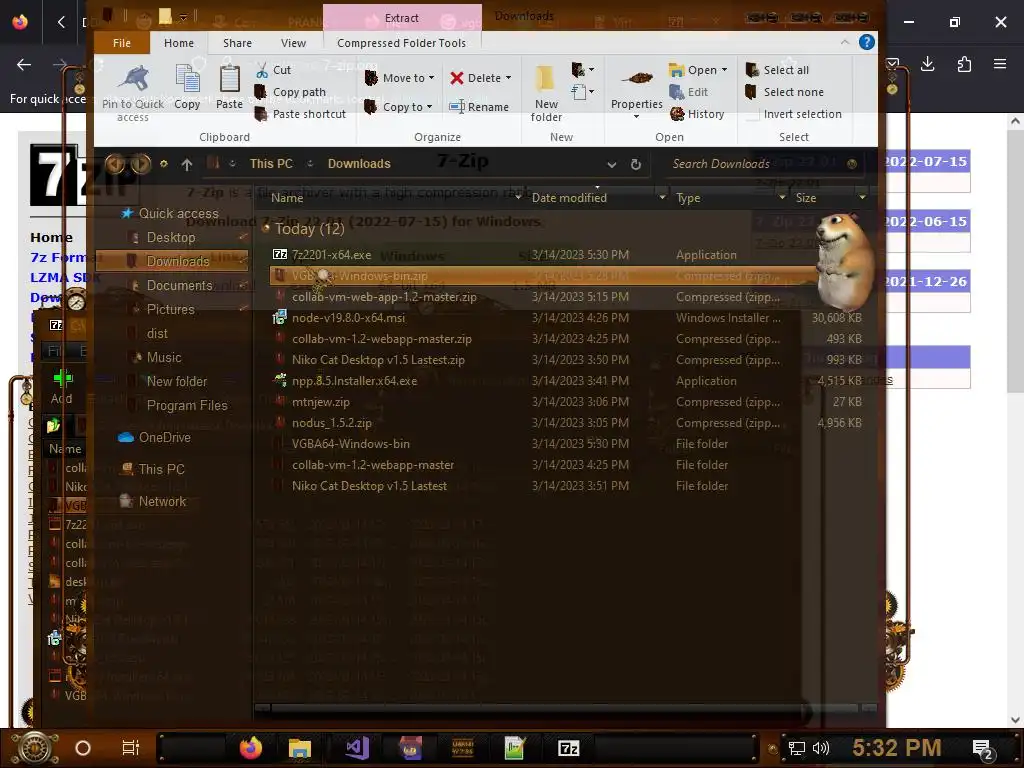This screenshot has height=768, width=1024.
Task: Open Network in navigation pane
Action: tap(162, 501)
